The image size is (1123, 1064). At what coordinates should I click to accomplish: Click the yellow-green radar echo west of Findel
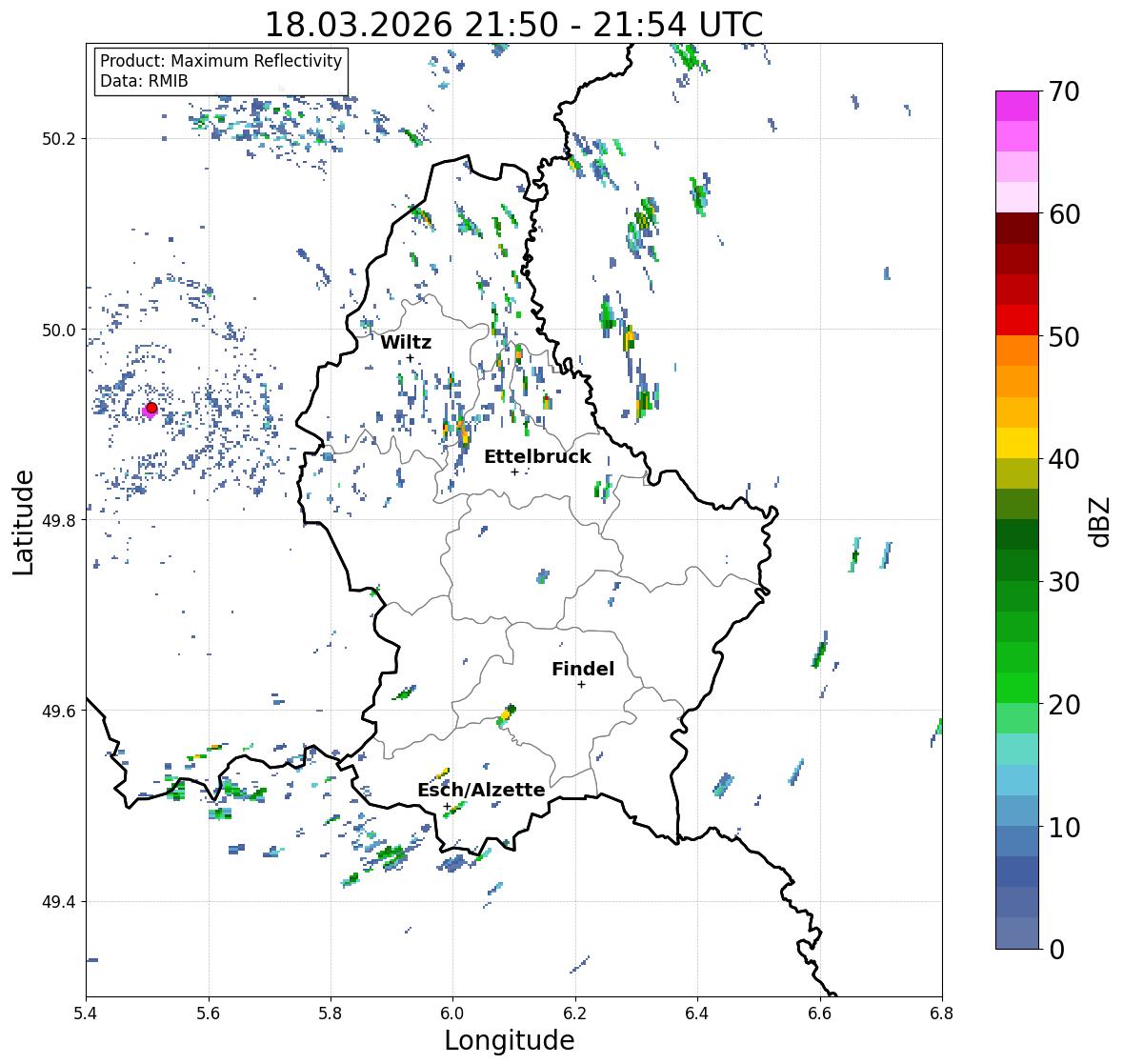coord(506,714)
